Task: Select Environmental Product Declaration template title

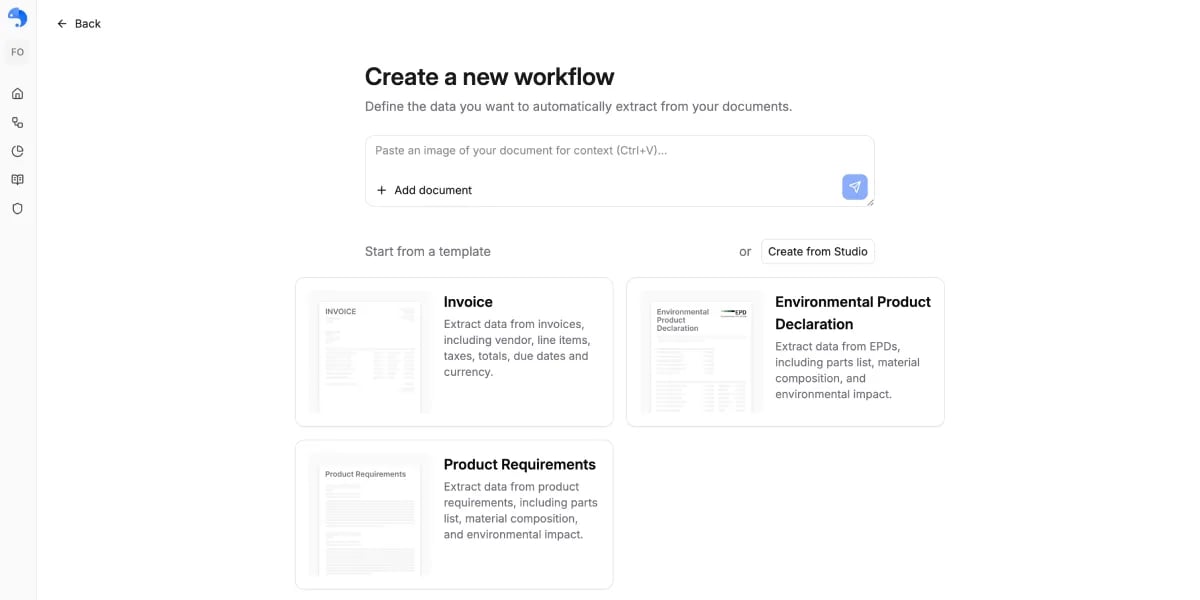Action: point(853,313)
